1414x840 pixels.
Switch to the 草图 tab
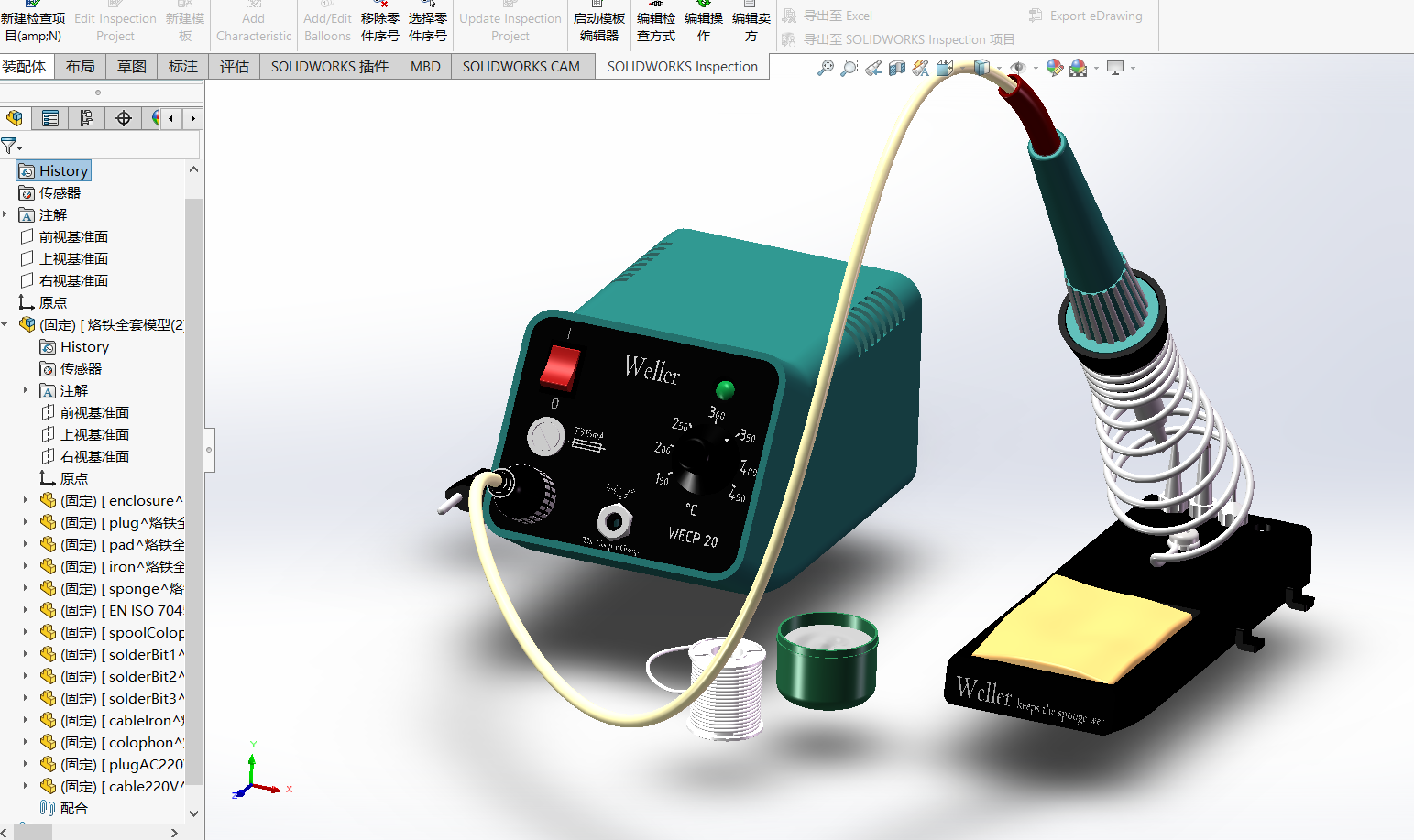click(132, 66)
